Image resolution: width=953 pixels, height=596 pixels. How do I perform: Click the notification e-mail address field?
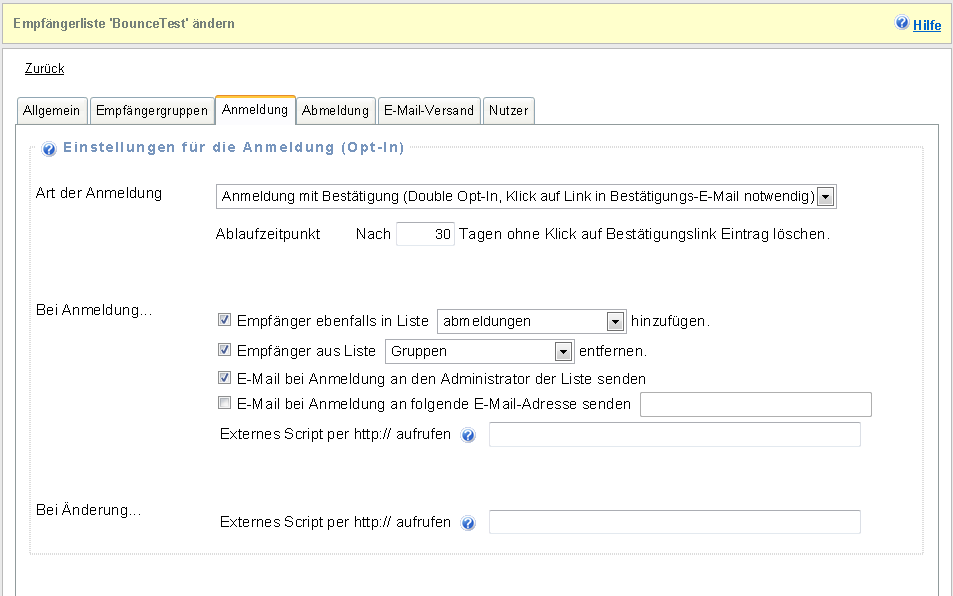(755, 404)
